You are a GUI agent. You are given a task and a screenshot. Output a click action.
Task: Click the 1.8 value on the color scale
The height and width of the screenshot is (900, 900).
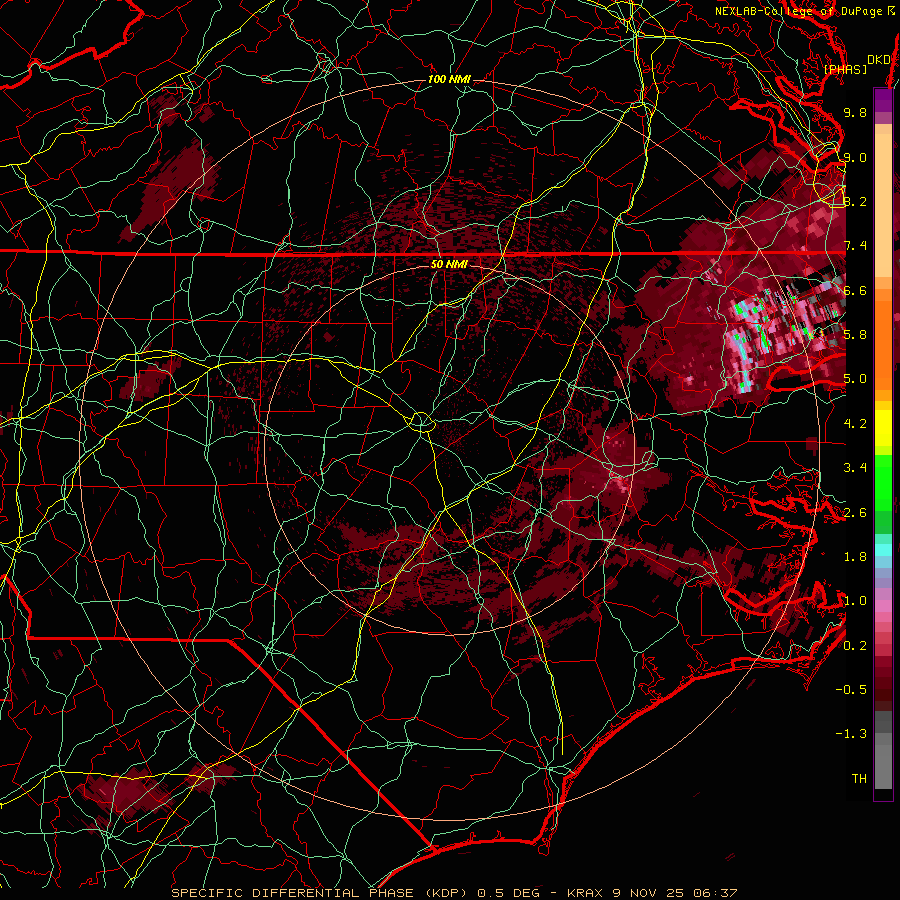(855, 557)
